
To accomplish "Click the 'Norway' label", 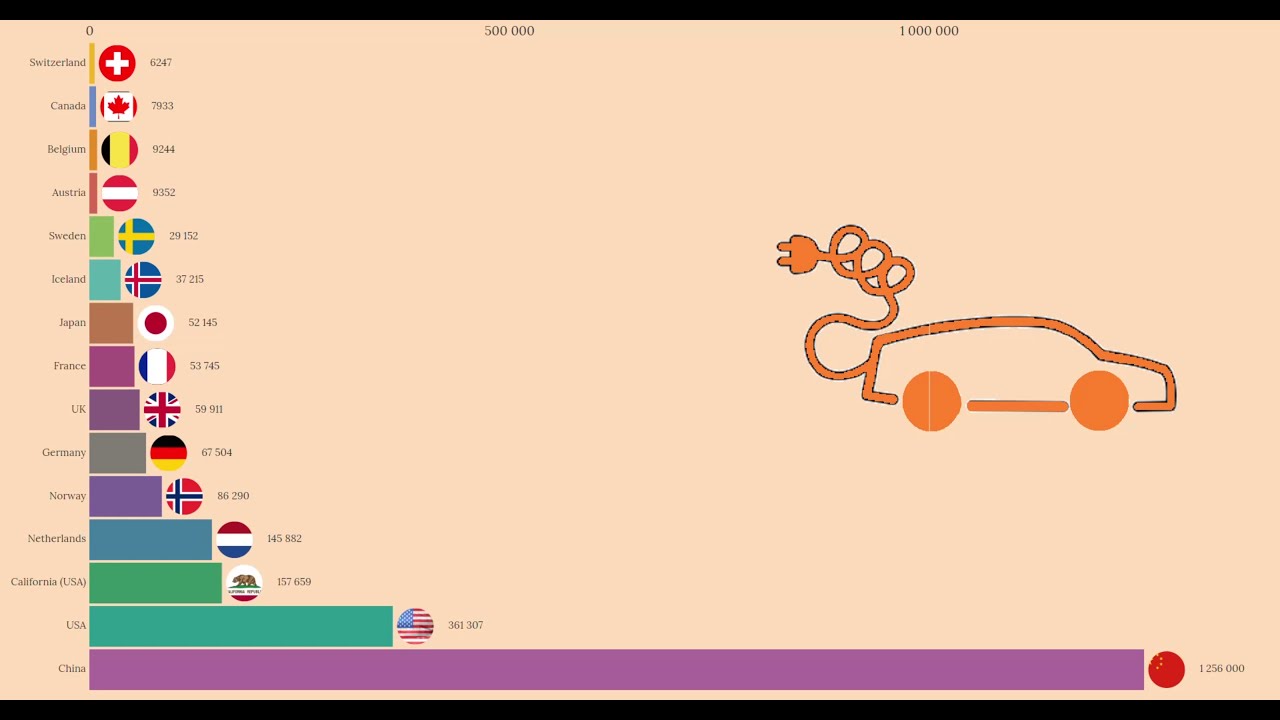I will (67, 496).
